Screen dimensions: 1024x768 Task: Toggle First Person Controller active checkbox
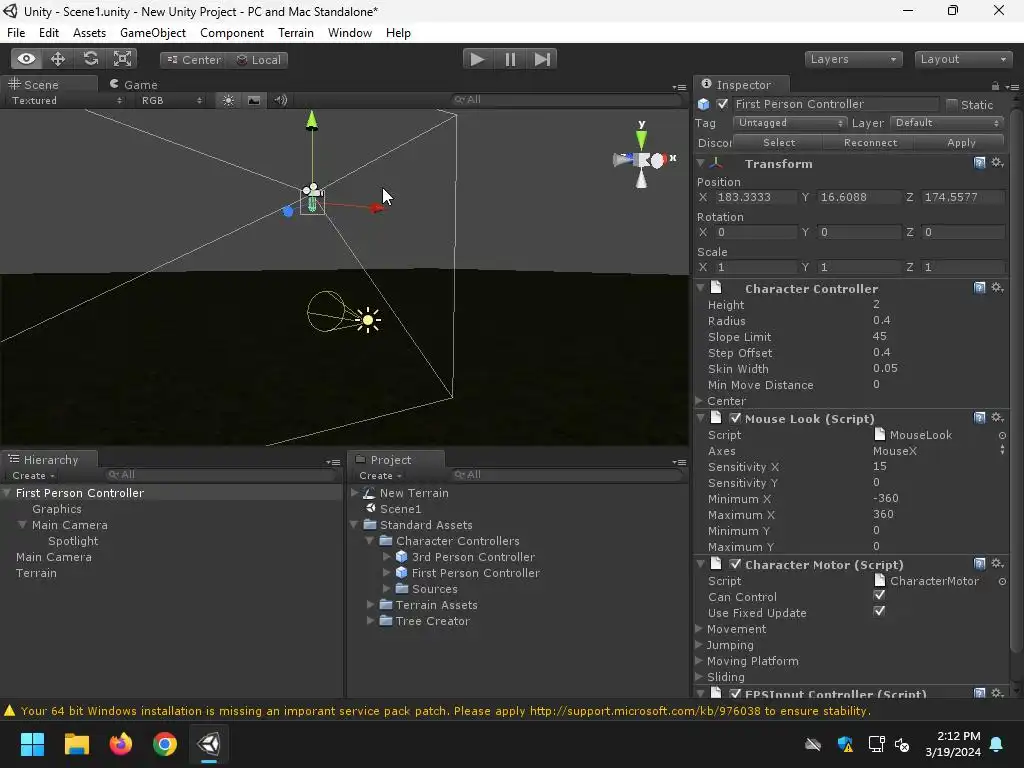[722, 104]
